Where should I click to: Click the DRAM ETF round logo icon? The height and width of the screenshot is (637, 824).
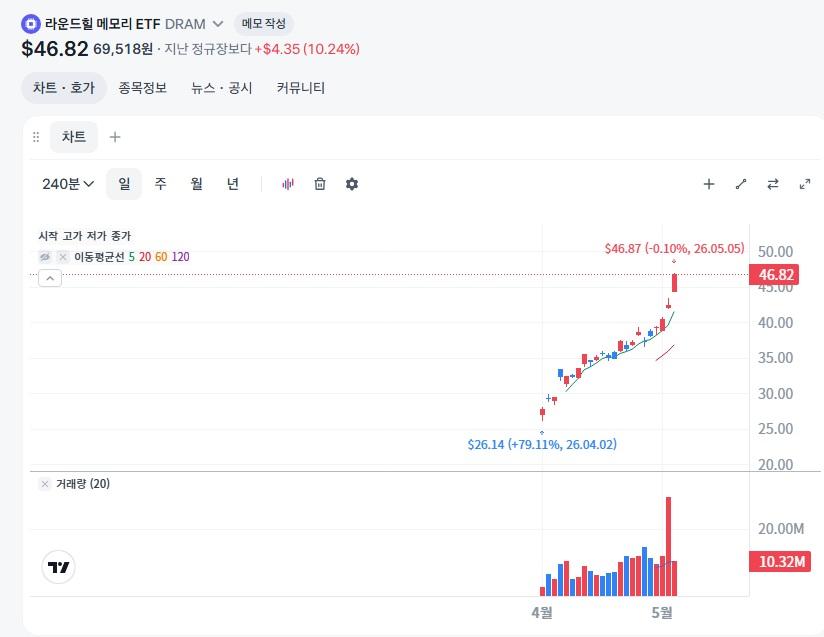30,24
